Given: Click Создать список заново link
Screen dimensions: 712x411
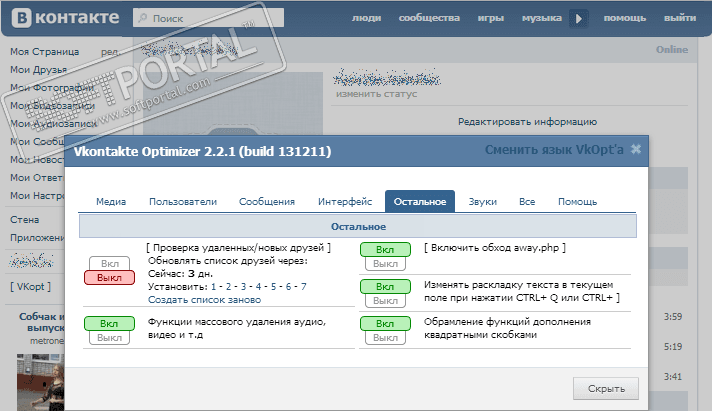Looking at the screenshot, I should (204, 300).
